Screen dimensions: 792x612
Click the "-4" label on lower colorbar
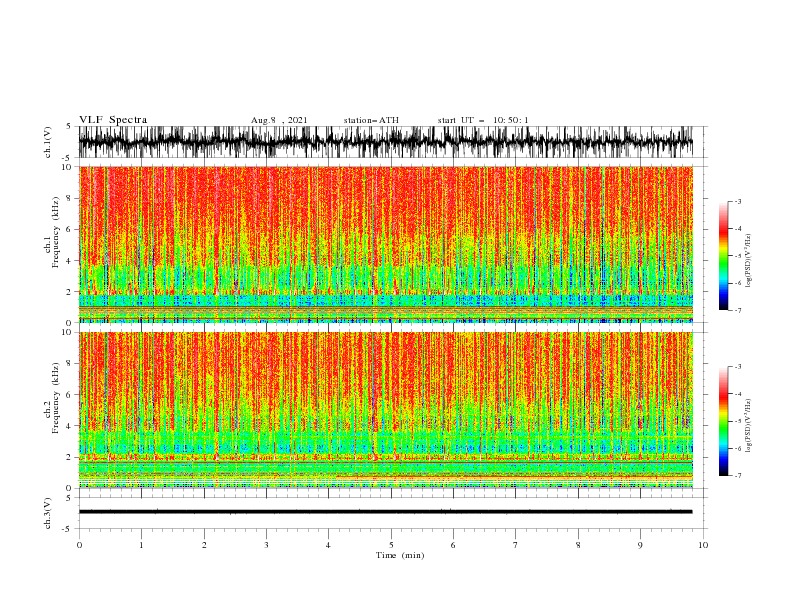(x=738, y=394)
